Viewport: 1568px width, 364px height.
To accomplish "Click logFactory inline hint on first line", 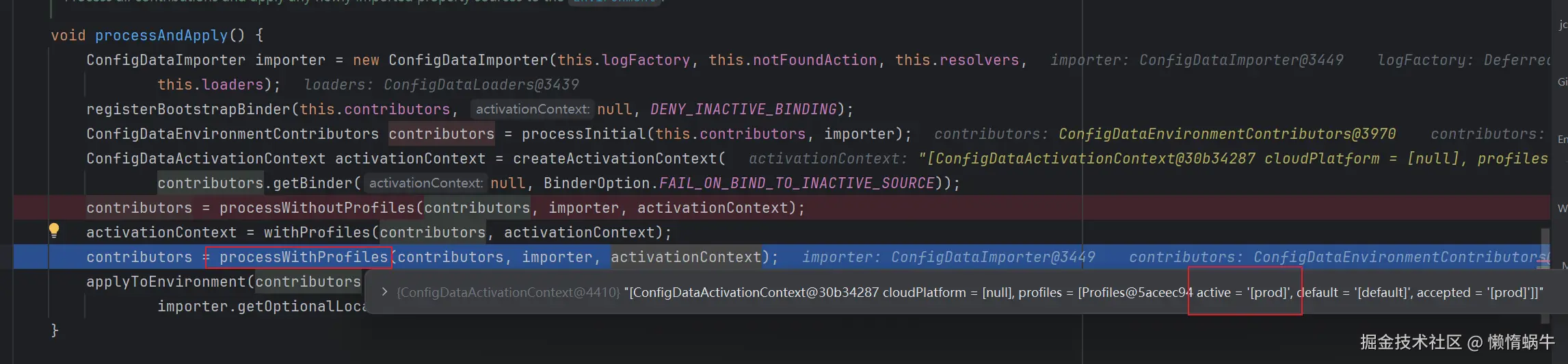I will pos(1464,60).
